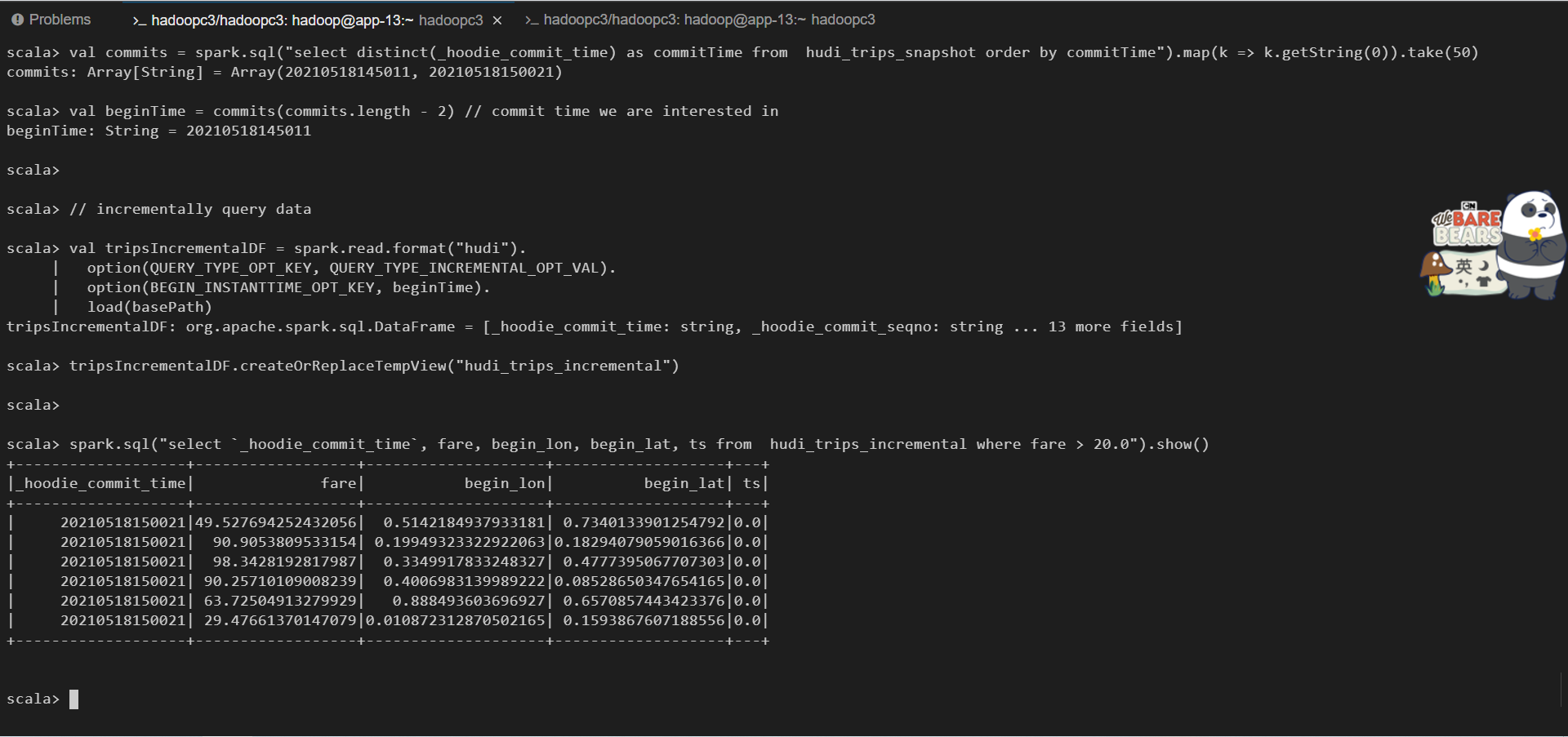Focus the bottom scala> prompt cursor
1568x737 pixels.
[x=73, y=699]
